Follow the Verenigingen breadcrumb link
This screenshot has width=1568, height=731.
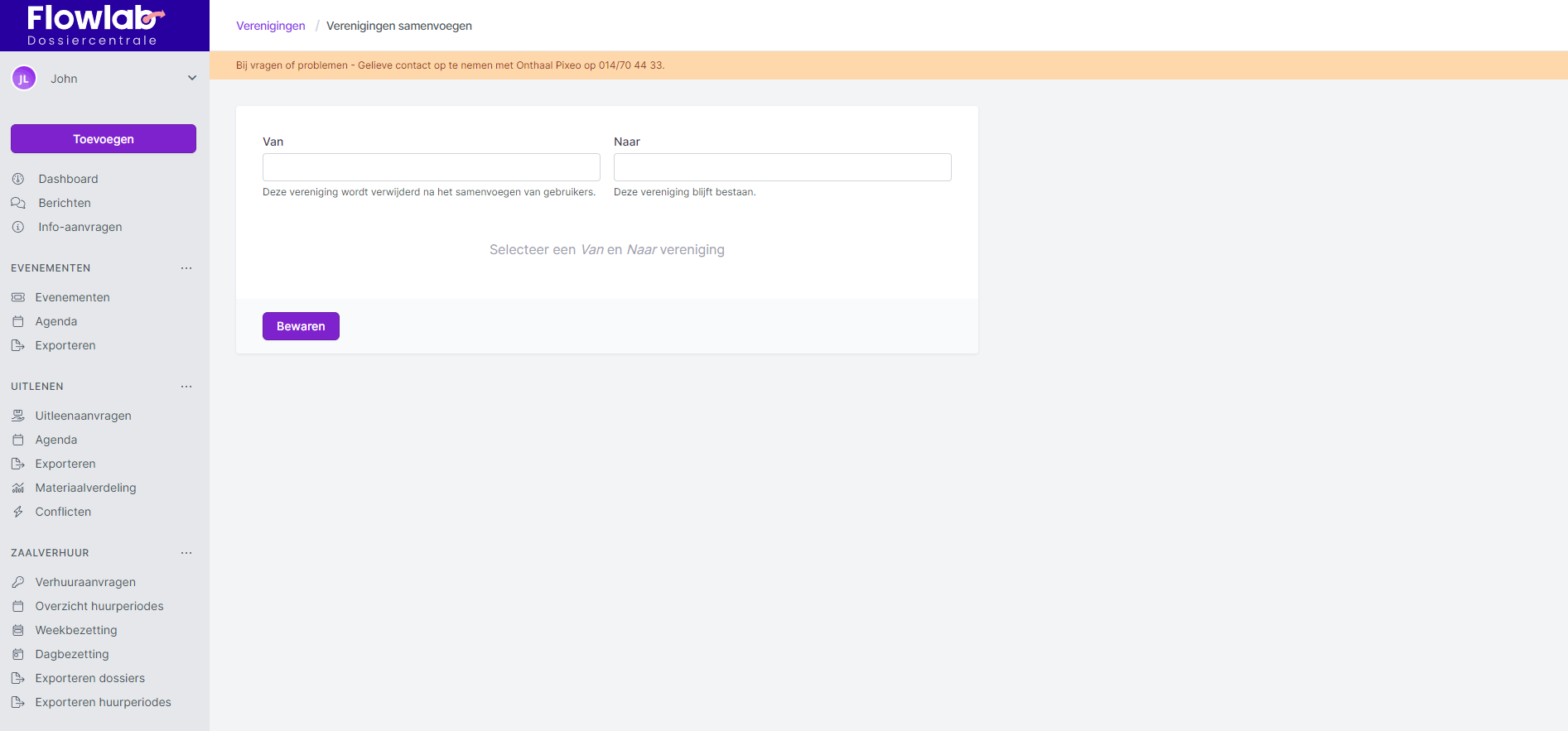271,26
